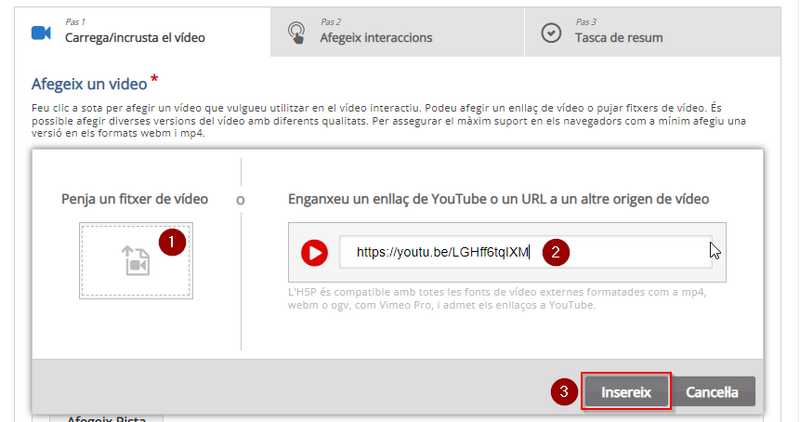Click the touch hand icon of Pas 2
This screenshot has height=422, width=800.
click(296, 33)
